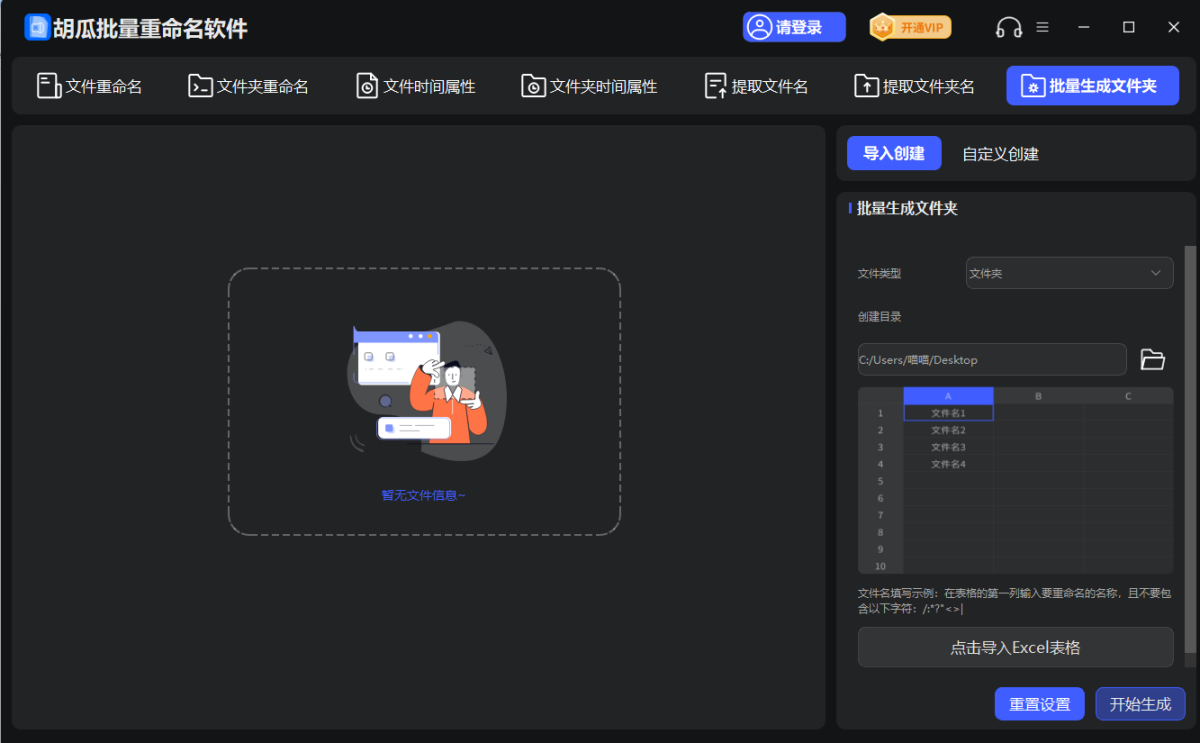The width and height of the screenshot is (1200, 743).
Task: Click the folder browse icon beside path
Action: click(1153, 360)
